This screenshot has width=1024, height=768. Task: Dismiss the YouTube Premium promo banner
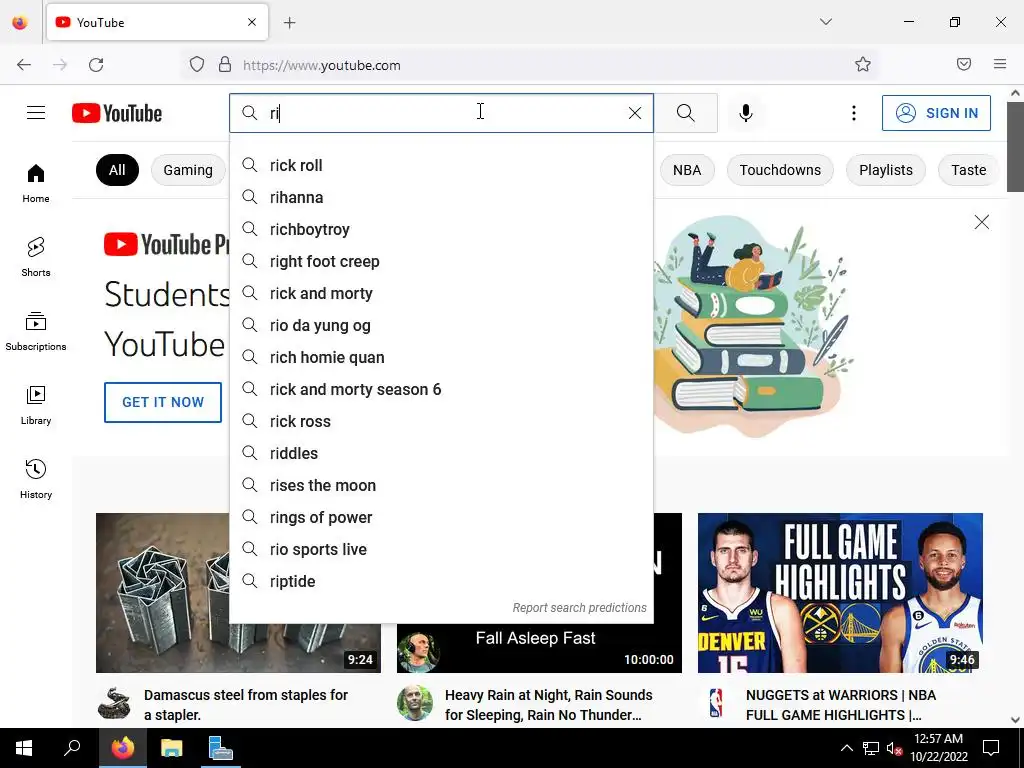pos(982,222)
